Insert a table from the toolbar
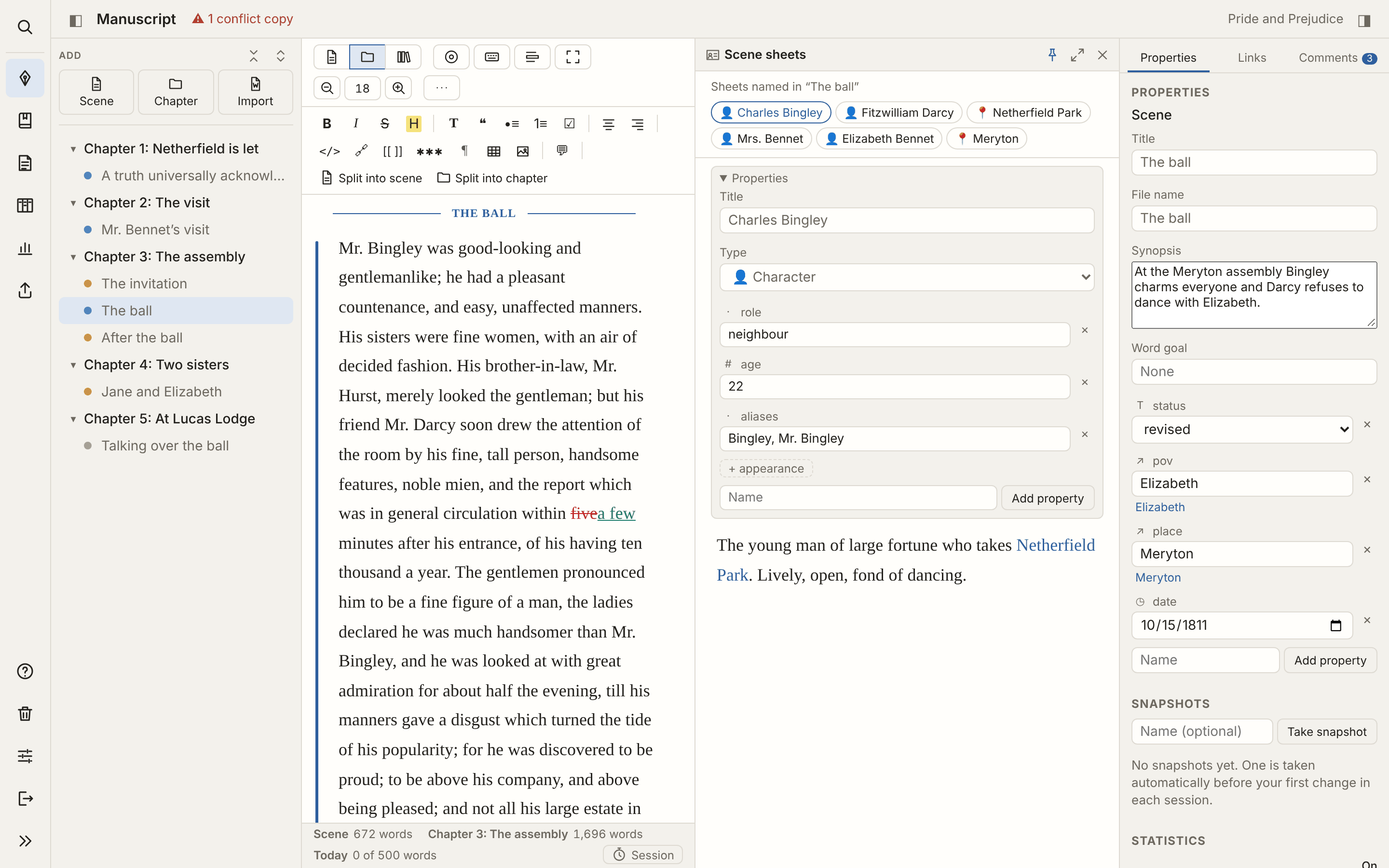The width and height of the screenshot is (1389, 868). (x=493, y=151)
